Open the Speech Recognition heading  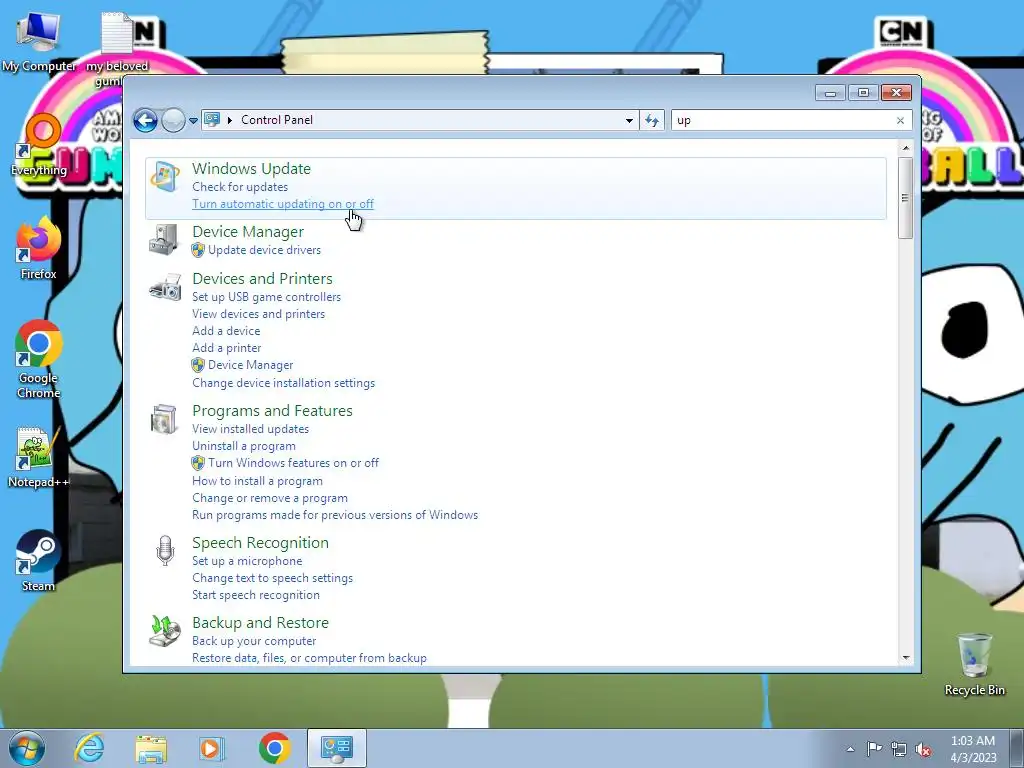pyautogui.click(x=261, y=543)
